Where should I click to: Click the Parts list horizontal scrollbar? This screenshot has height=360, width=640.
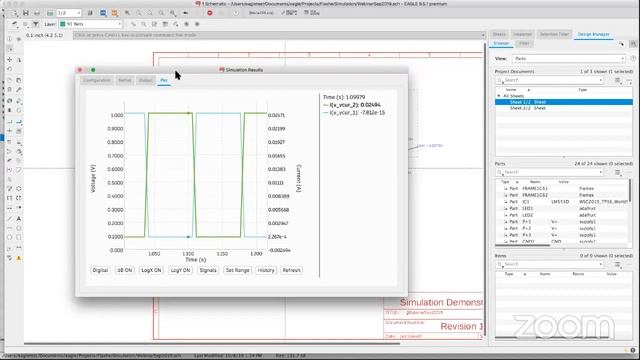coord(522,245)
